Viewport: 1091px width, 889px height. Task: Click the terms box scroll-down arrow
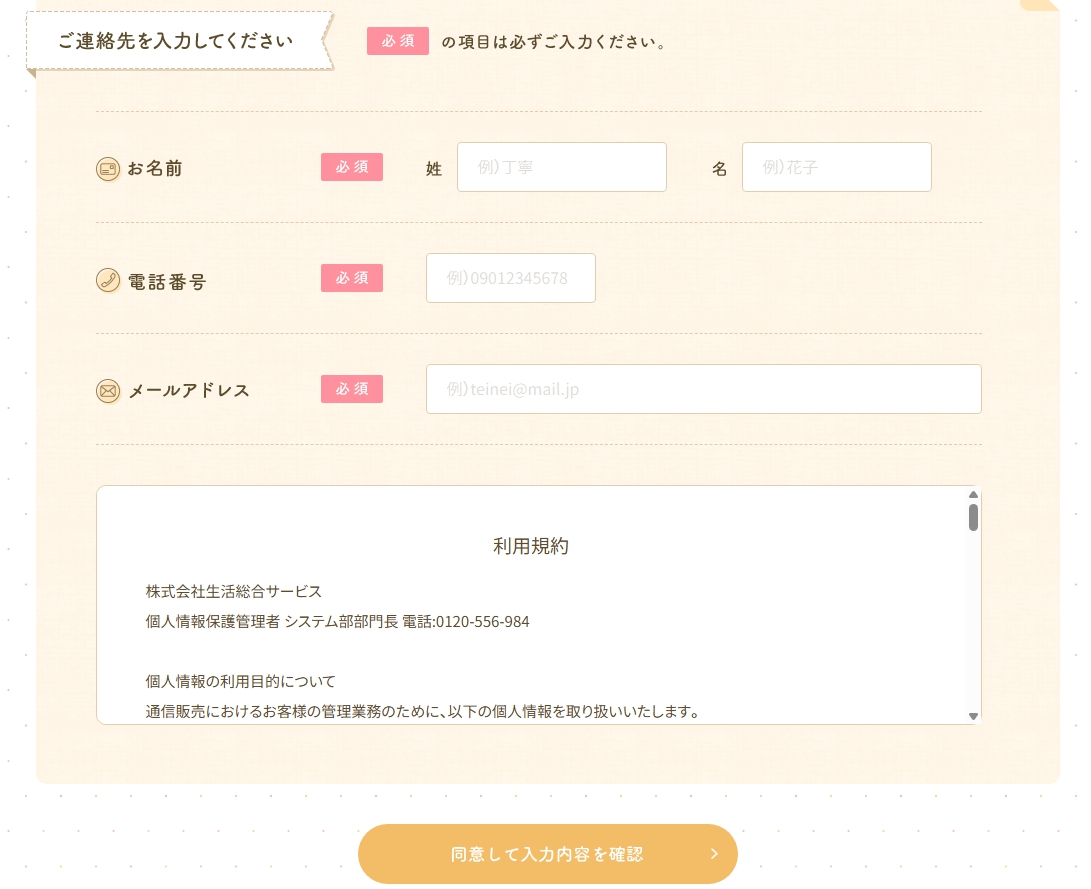(973, 716)
